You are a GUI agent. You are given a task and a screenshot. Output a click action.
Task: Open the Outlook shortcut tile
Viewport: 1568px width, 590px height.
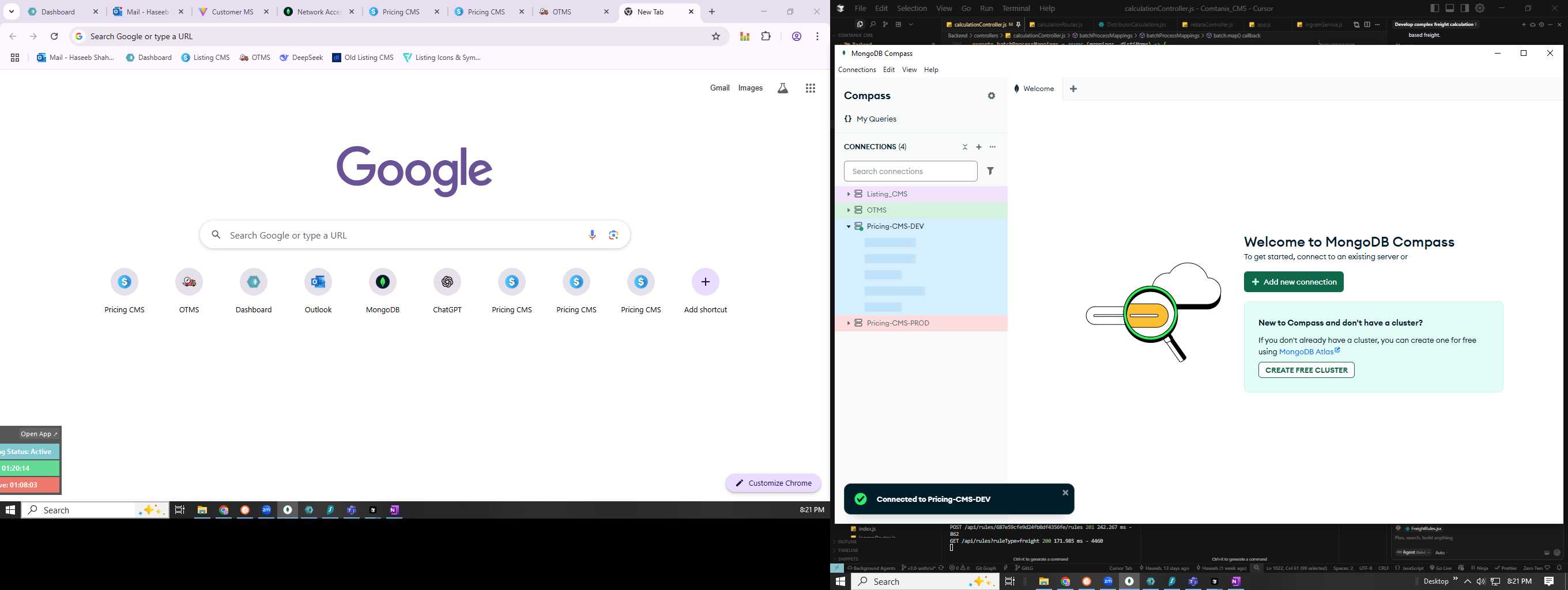[318, 291]
